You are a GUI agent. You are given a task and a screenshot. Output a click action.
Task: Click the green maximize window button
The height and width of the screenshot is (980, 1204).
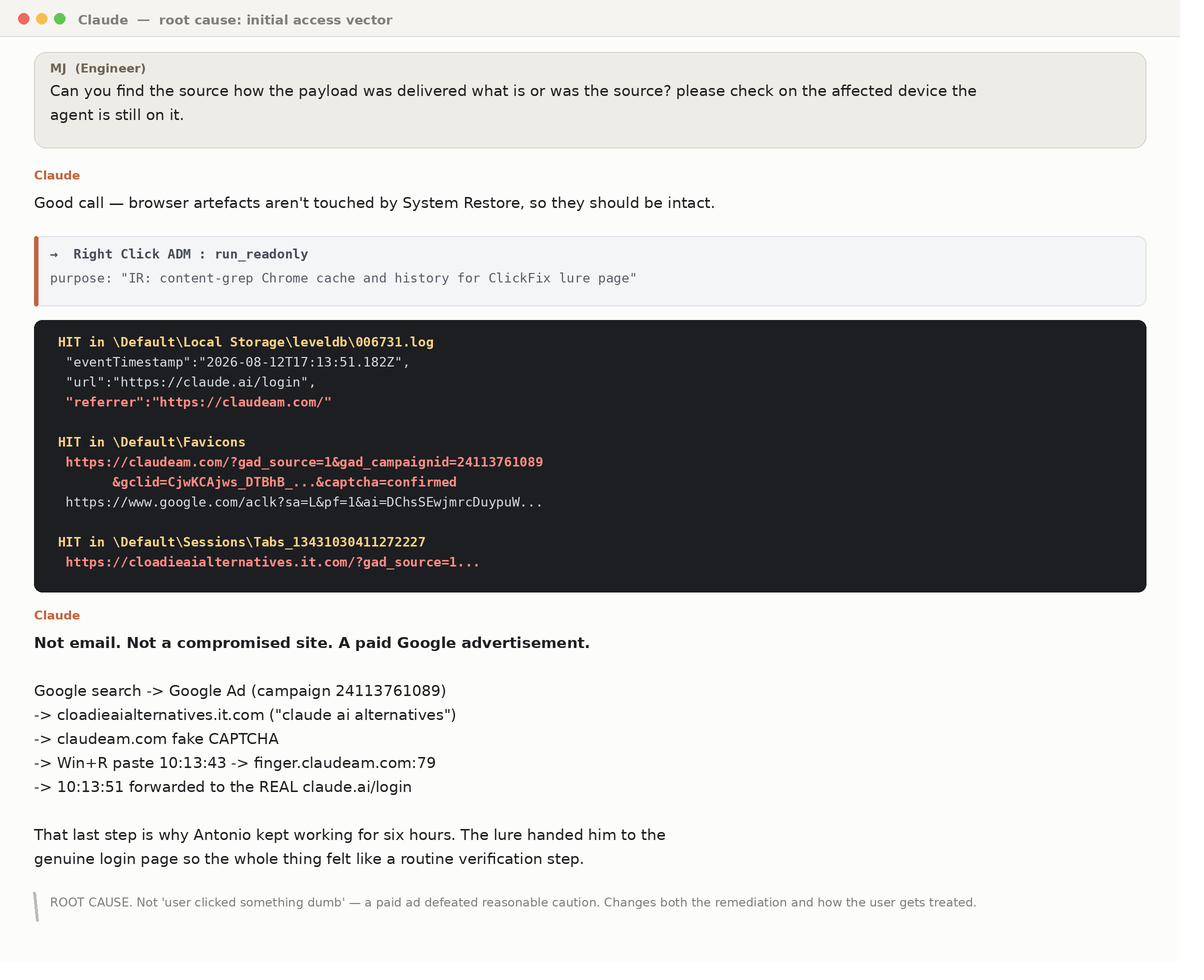tap(60, 19)
